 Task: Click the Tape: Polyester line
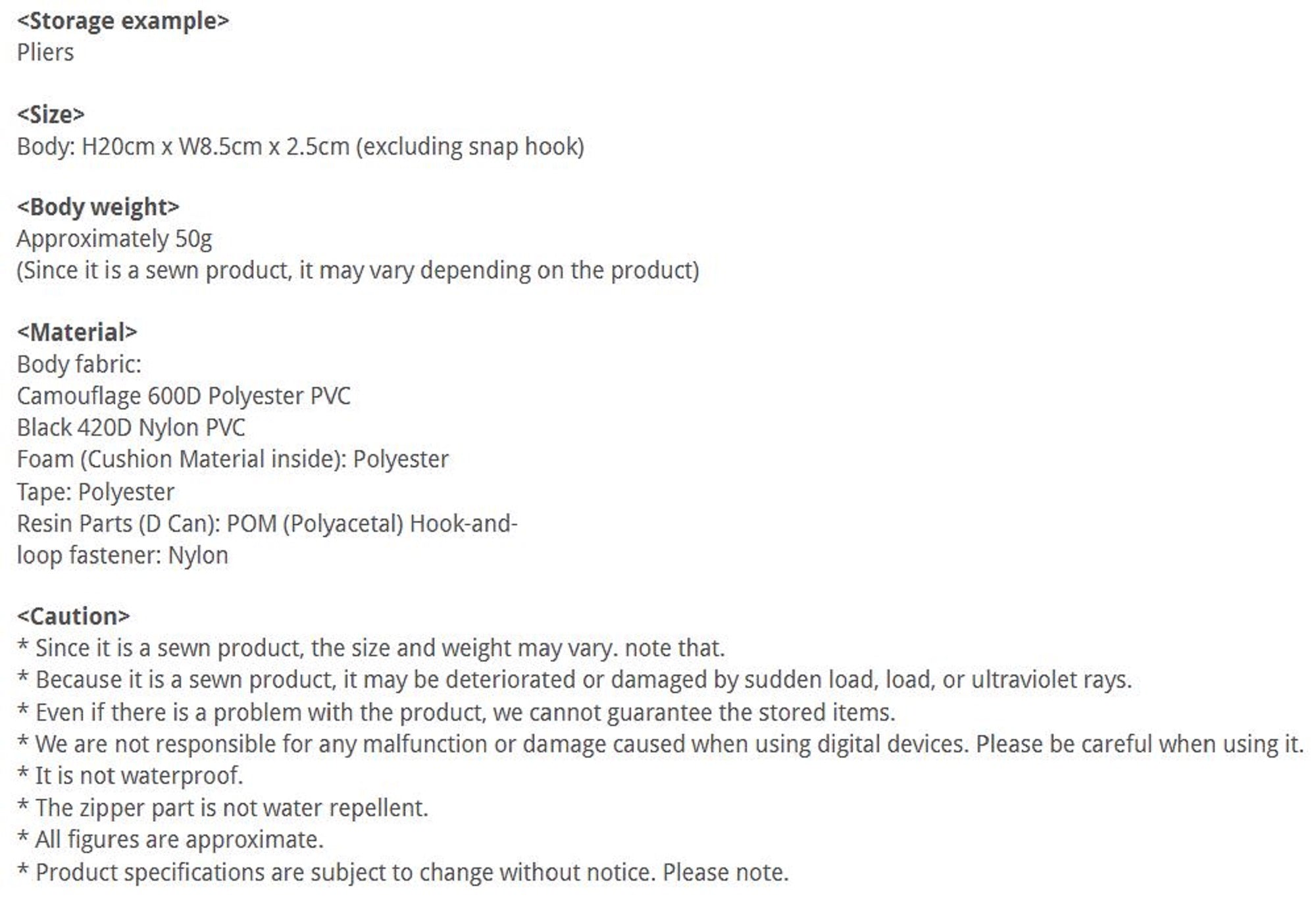point(95,492)
